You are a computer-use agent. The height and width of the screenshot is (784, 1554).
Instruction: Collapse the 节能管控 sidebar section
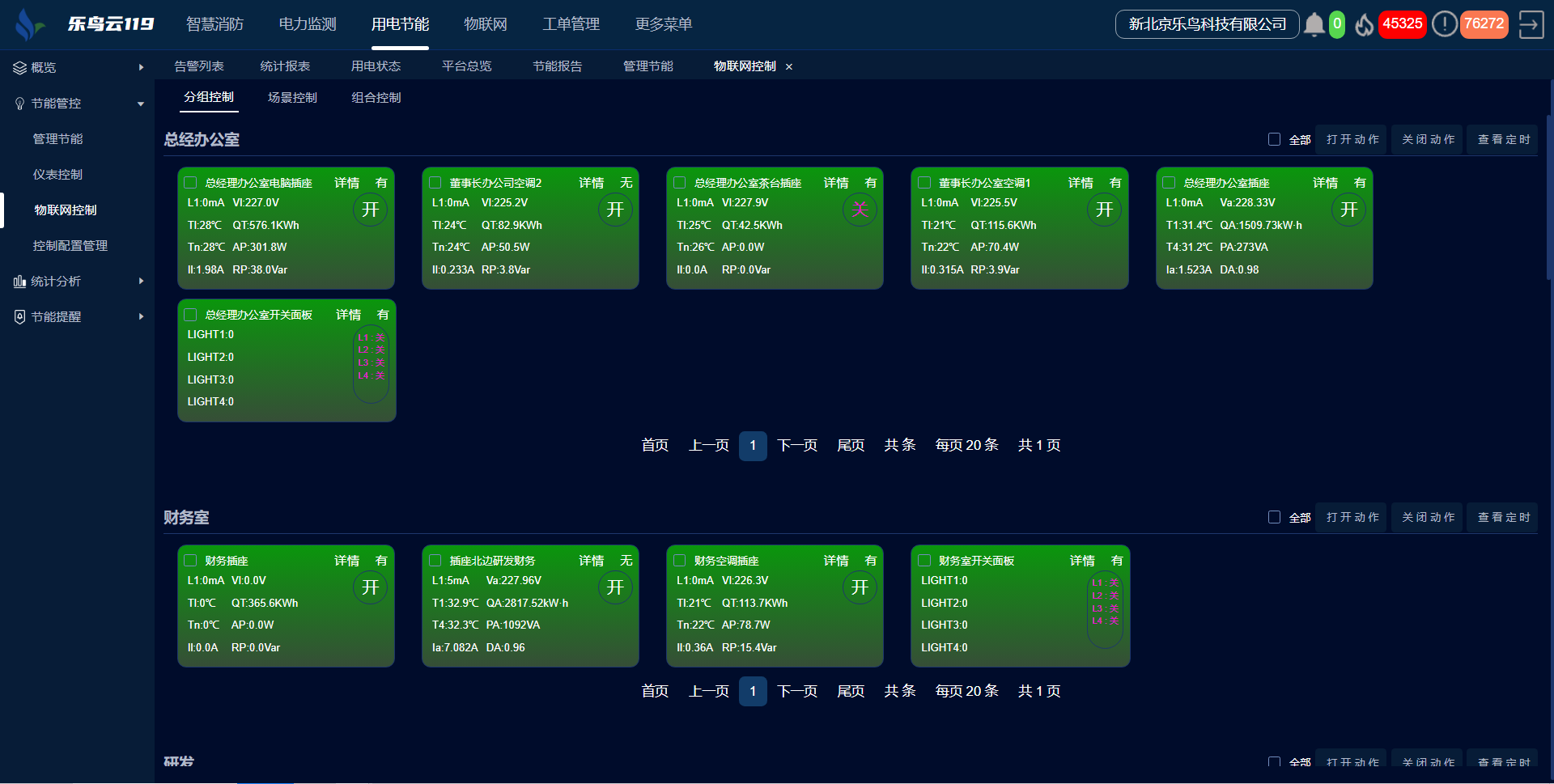pos(141,104)
